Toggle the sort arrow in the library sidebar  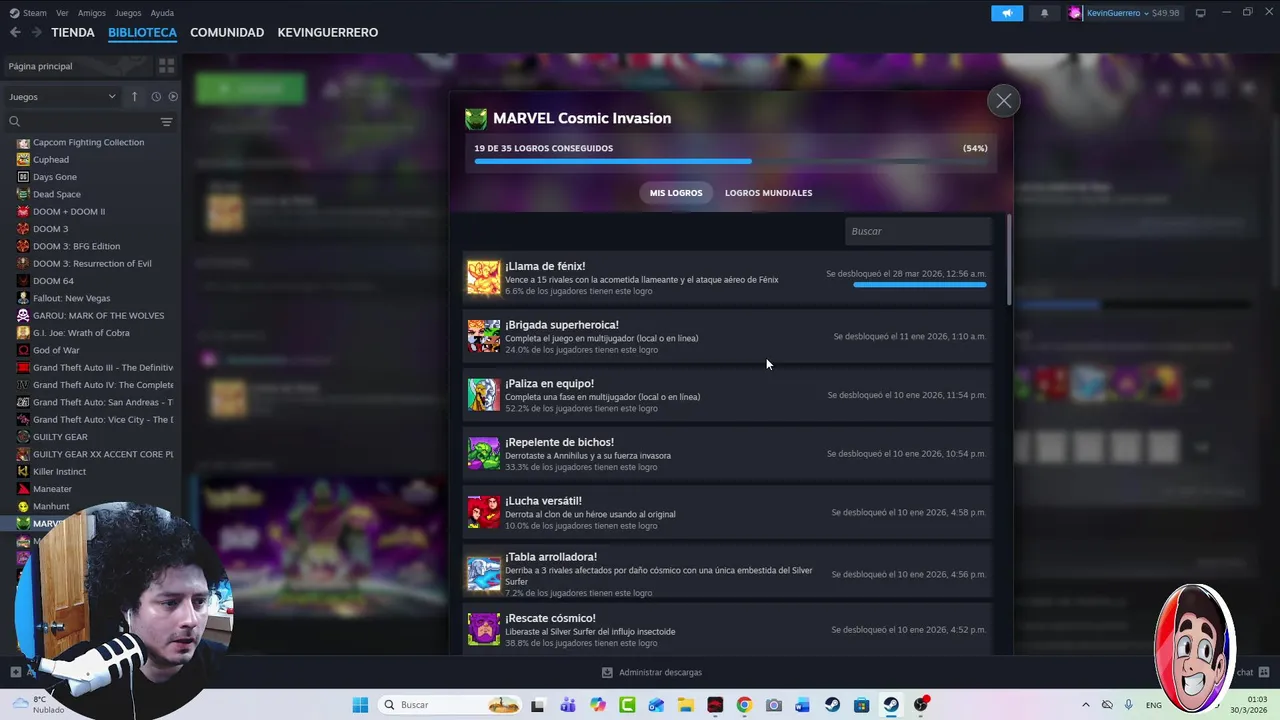click(x=134, y=97)
